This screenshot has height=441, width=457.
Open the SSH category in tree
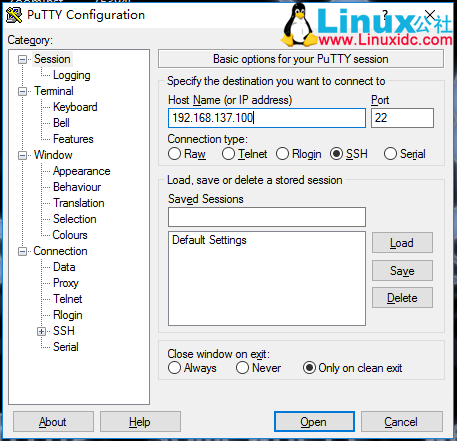[64, 331]
